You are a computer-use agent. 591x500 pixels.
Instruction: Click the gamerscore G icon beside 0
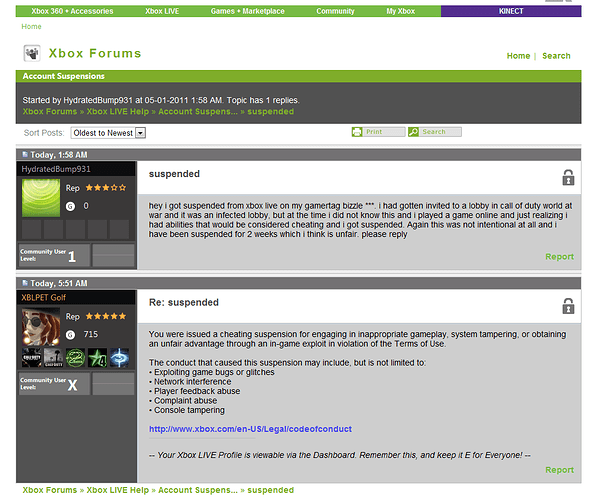(70, 206)
